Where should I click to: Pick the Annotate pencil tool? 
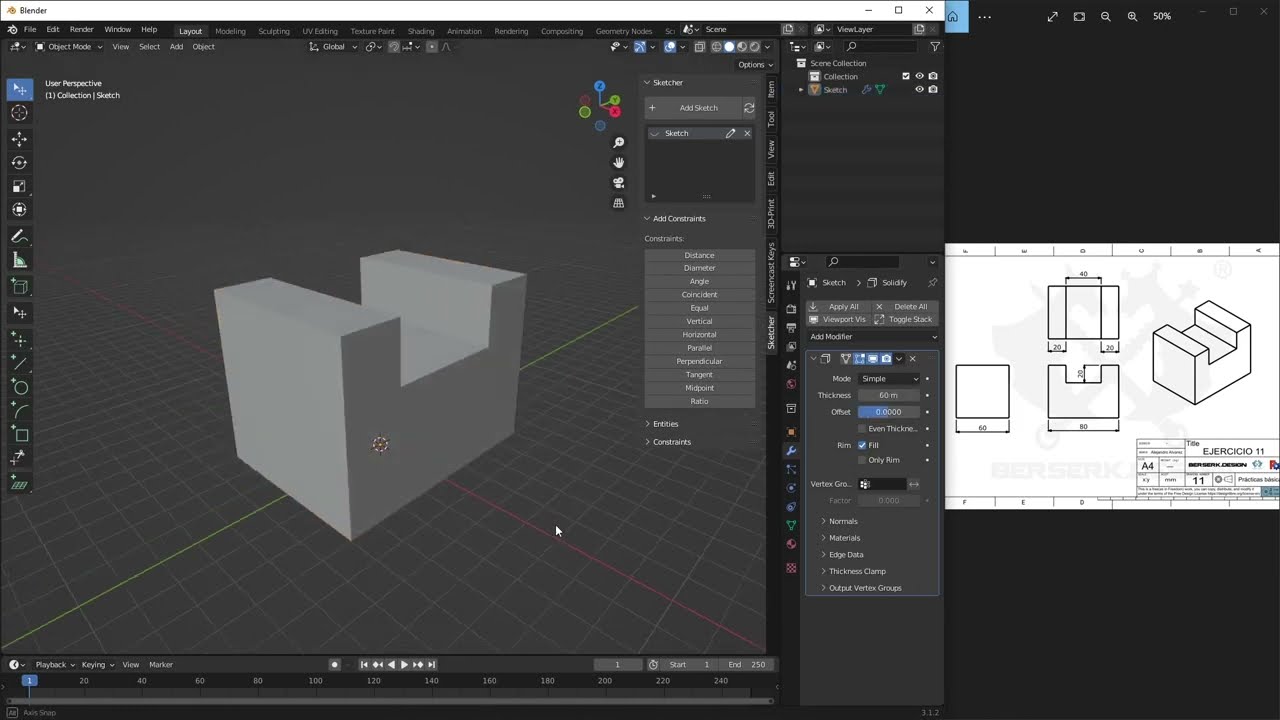tap(19, 237)
